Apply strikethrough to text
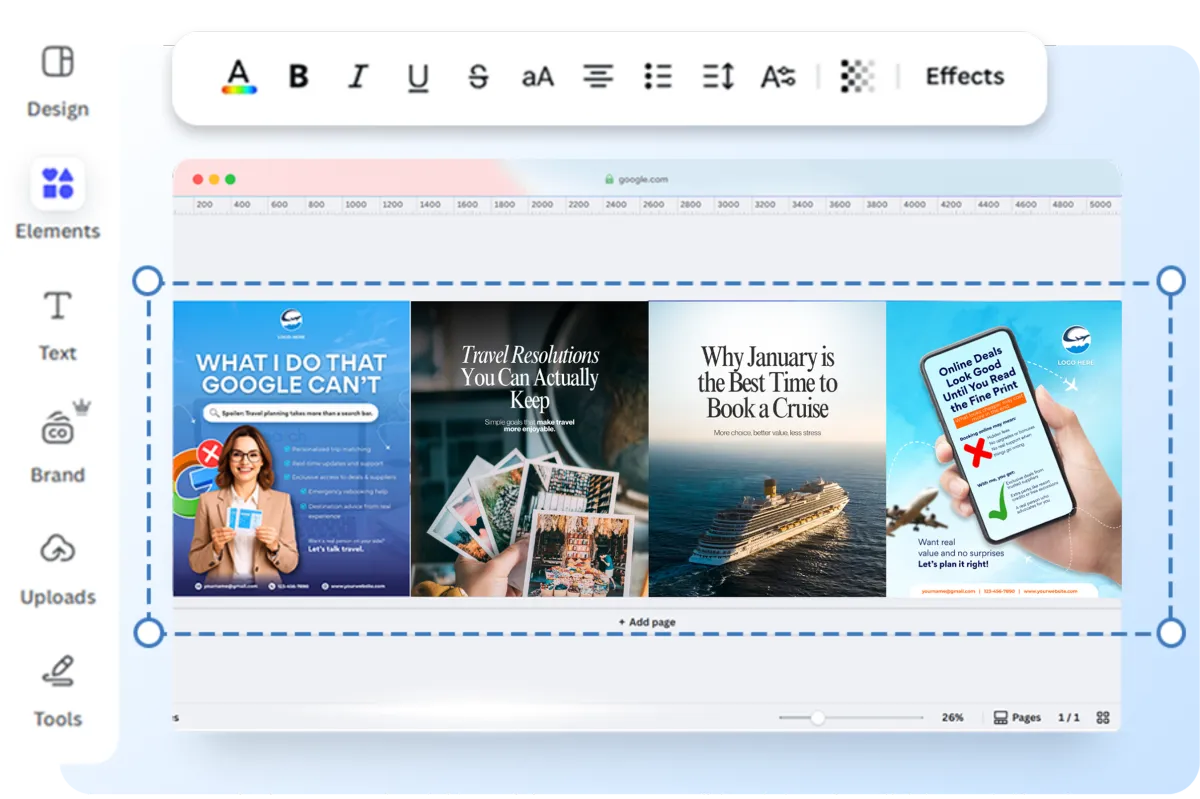 click(478, 77)
